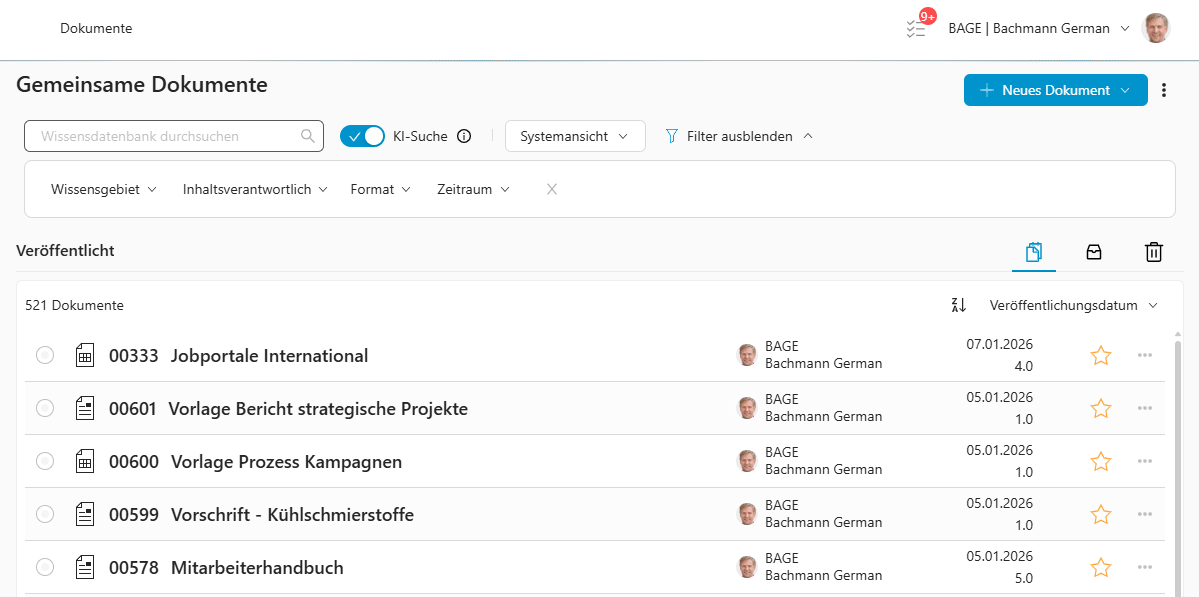
Task: Open the task checklist notifications icon
Action: 917,28
